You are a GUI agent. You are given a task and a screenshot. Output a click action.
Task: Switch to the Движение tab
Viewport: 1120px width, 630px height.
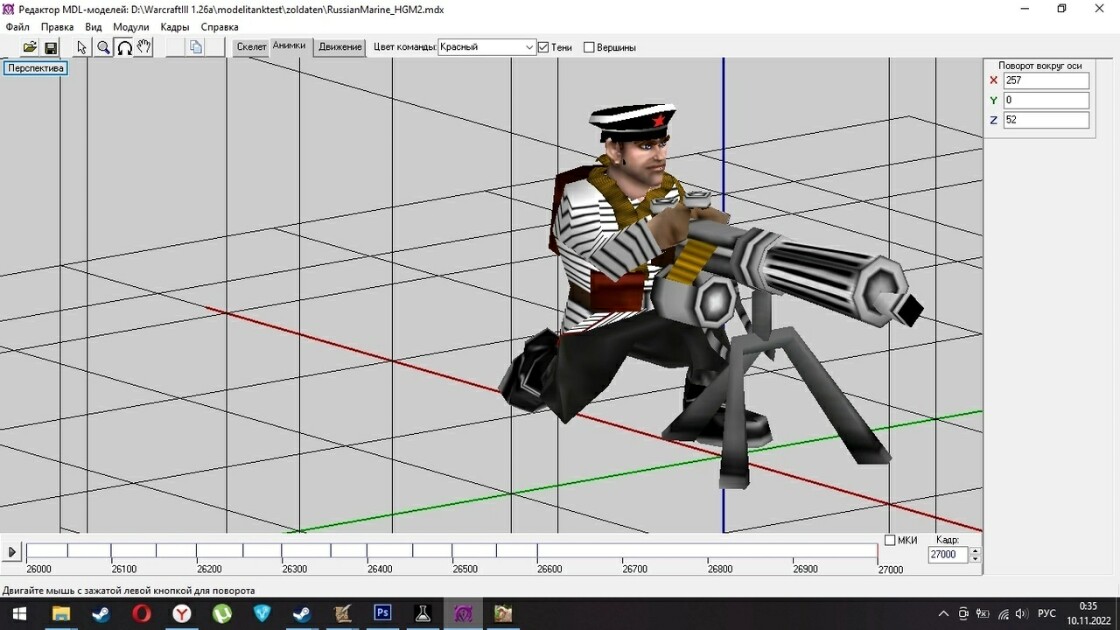point(339,47)
